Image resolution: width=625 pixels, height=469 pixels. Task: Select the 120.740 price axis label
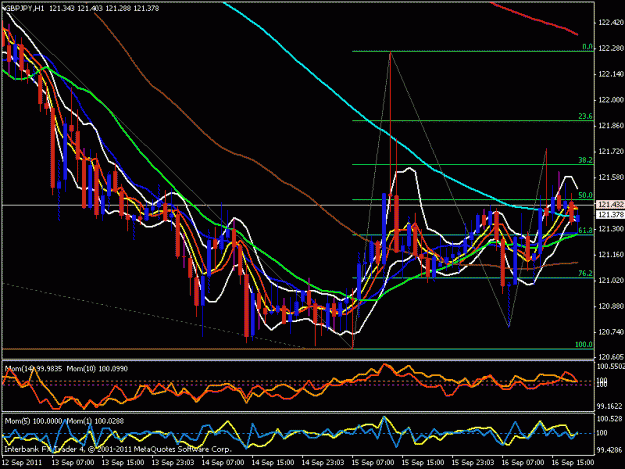click(610, 332)
